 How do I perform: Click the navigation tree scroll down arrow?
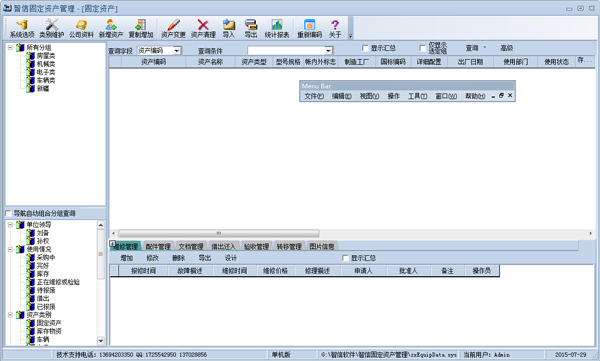tap(101, 340)
